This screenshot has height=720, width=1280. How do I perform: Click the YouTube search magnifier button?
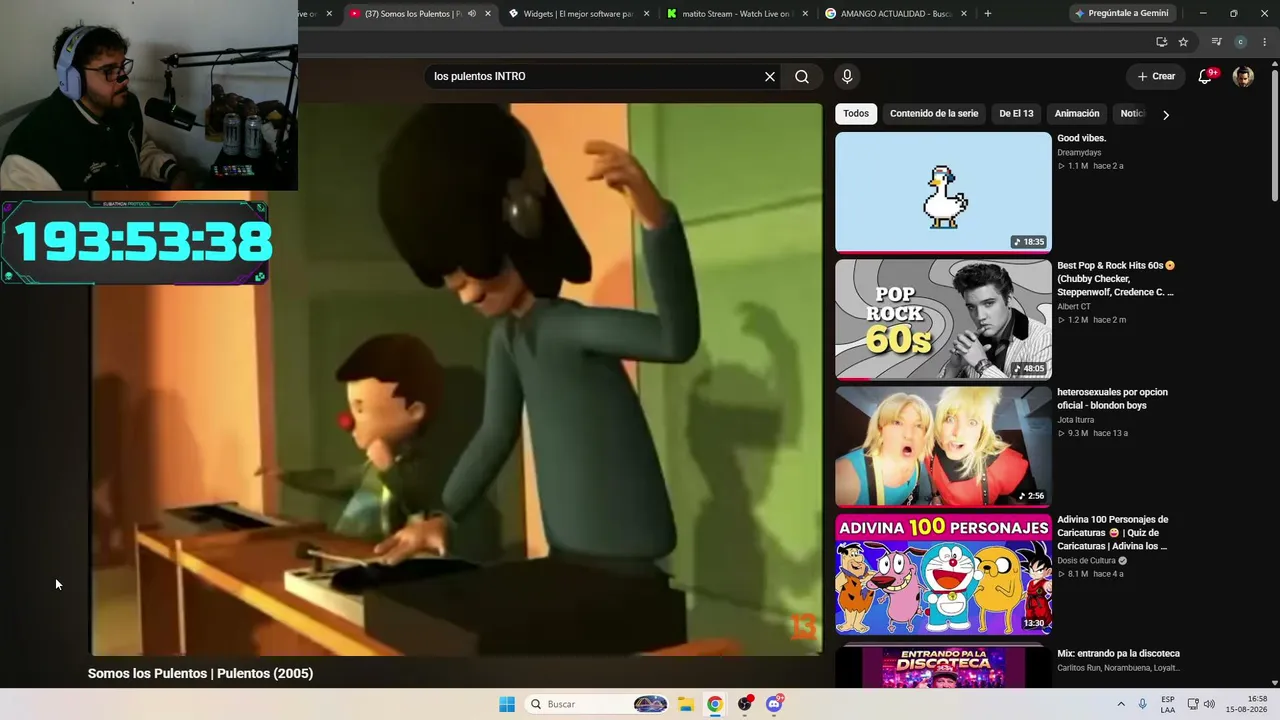click(802, 76)
